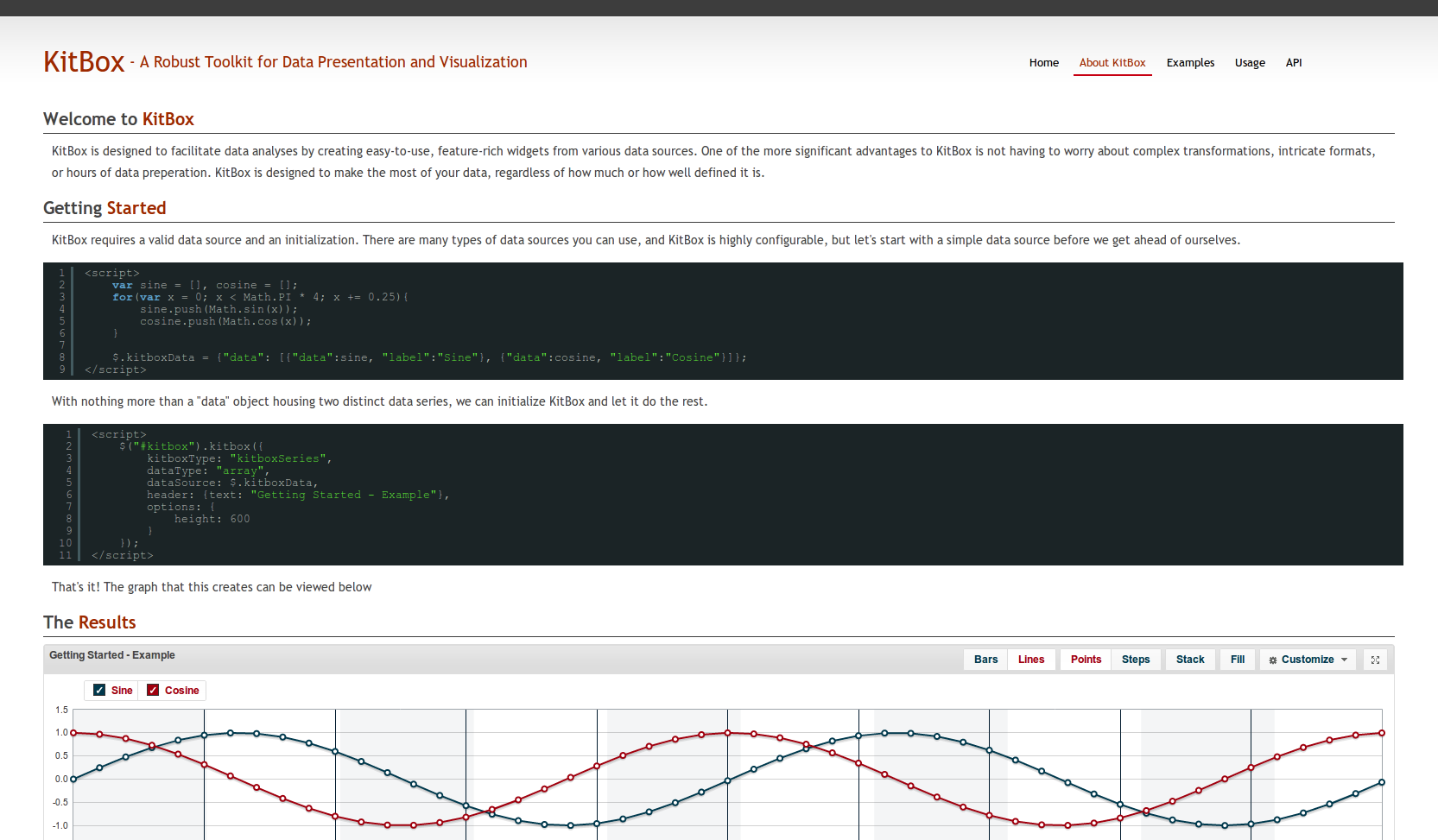
Task: Turn on Fill for the chart
Action: click(x=1237, y=660)
